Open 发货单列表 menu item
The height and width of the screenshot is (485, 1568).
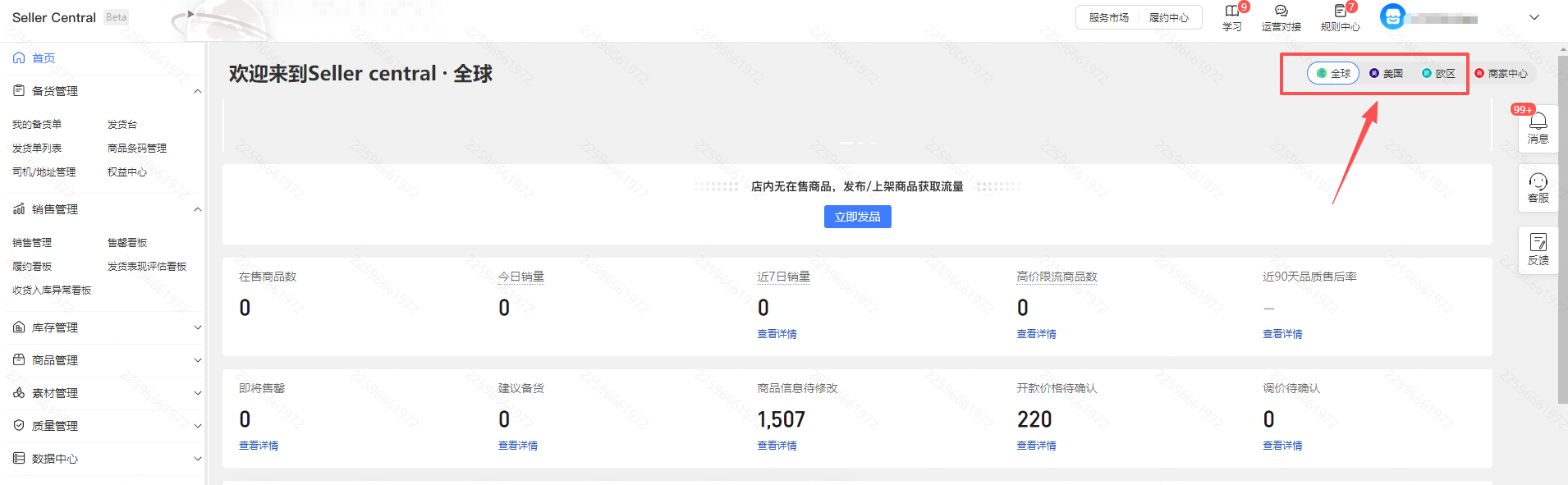37,149
